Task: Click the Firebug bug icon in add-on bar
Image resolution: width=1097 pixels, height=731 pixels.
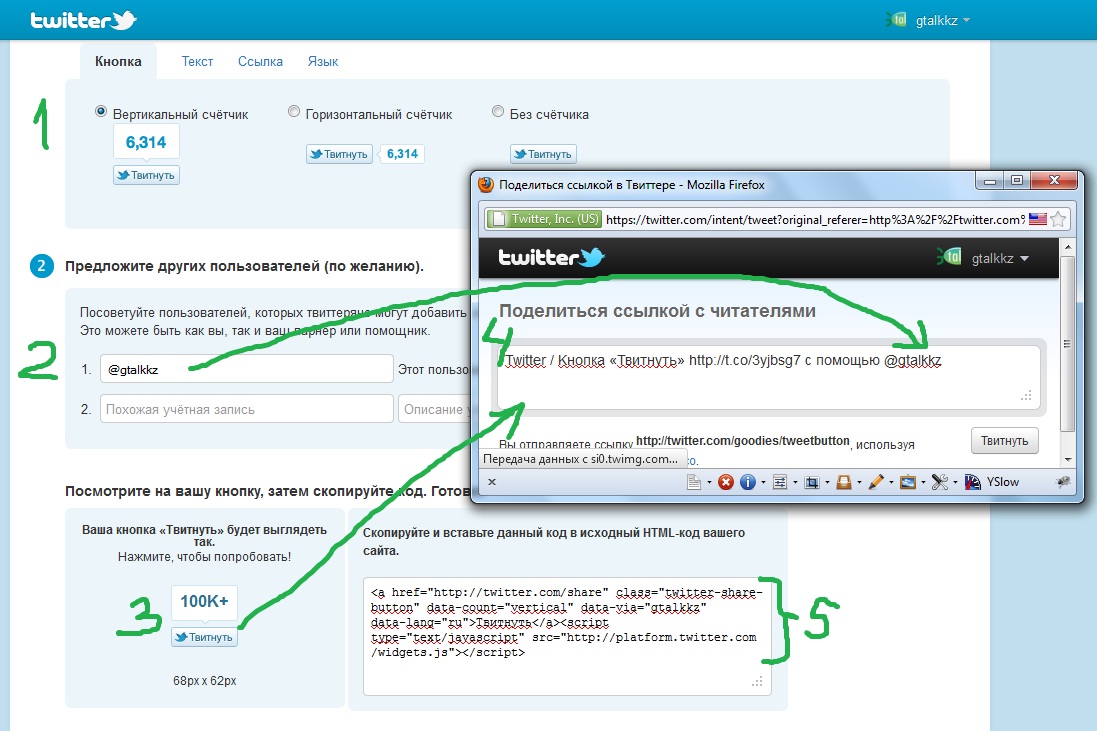Action: point(1063,482)
